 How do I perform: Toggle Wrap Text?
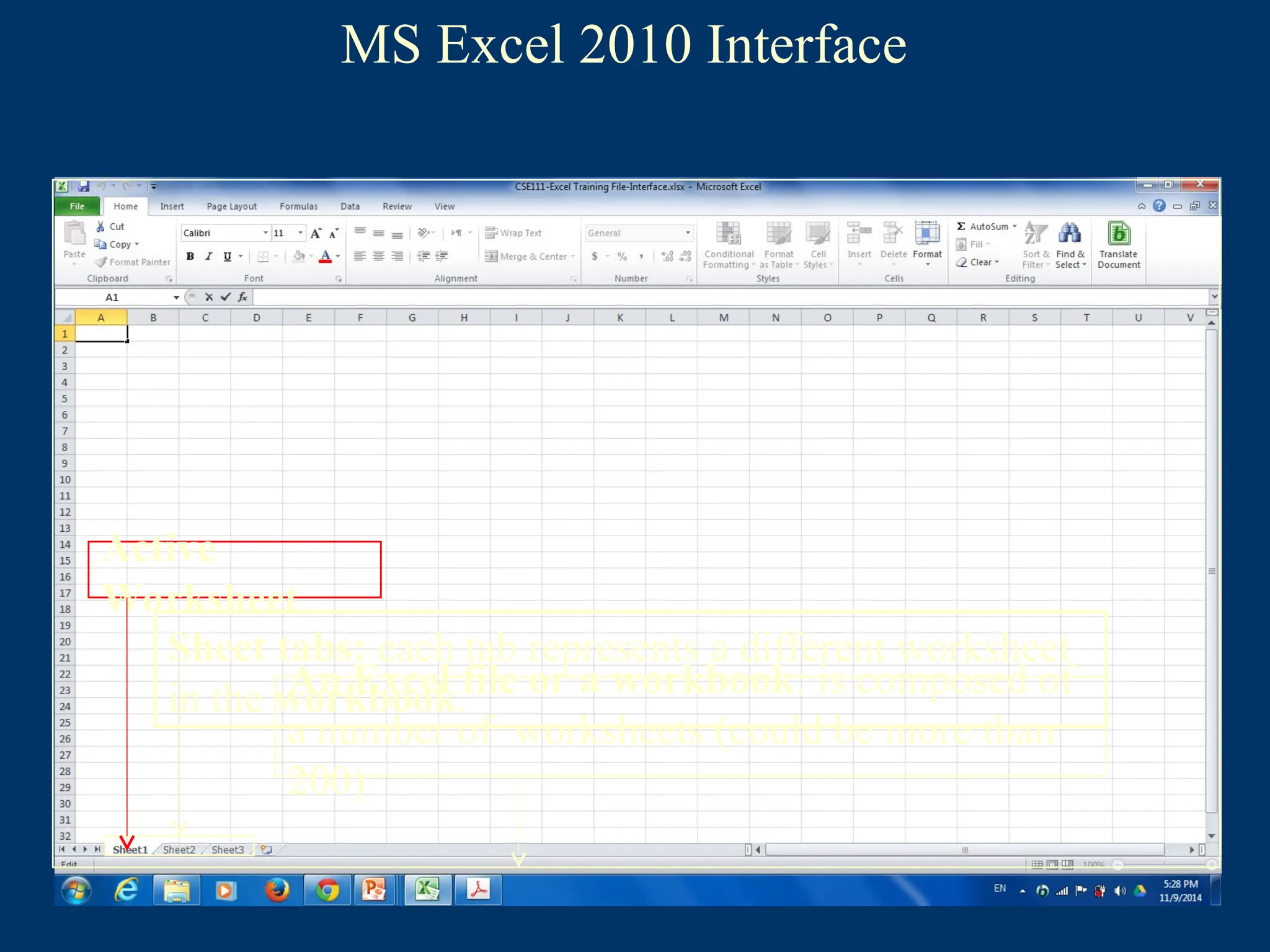point(513,233)
